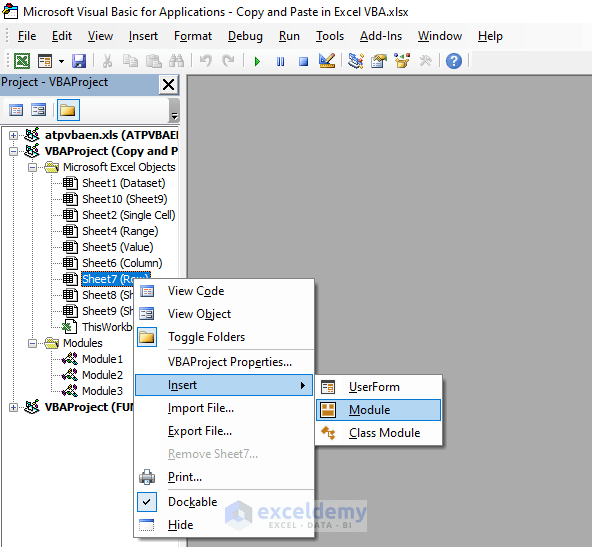Click the Reset stop icon
The image size is (592, 547).
tap(304, 61)
